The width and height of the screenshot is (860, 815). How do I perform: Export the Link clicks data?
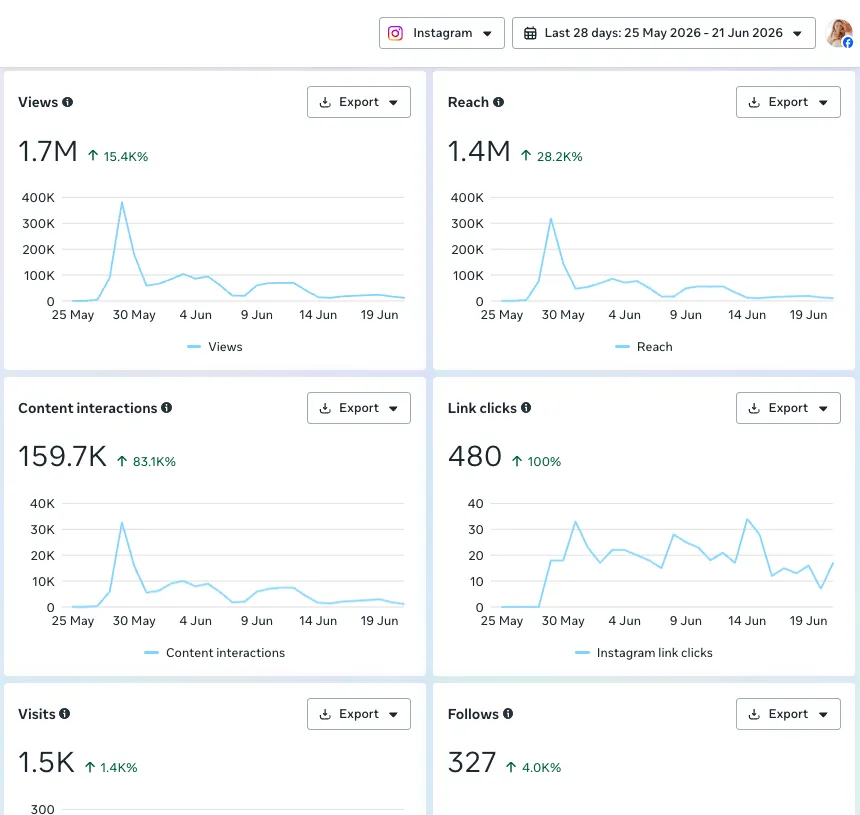[788, 408]
